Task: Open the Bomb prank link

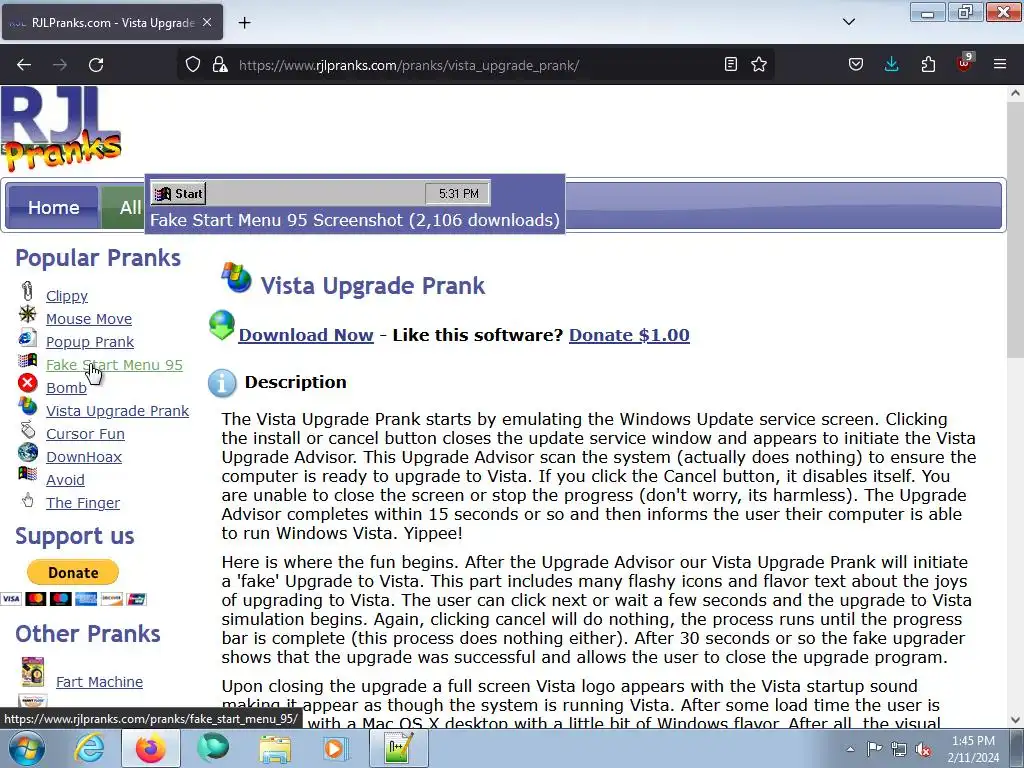Action: tap(66, 387)
